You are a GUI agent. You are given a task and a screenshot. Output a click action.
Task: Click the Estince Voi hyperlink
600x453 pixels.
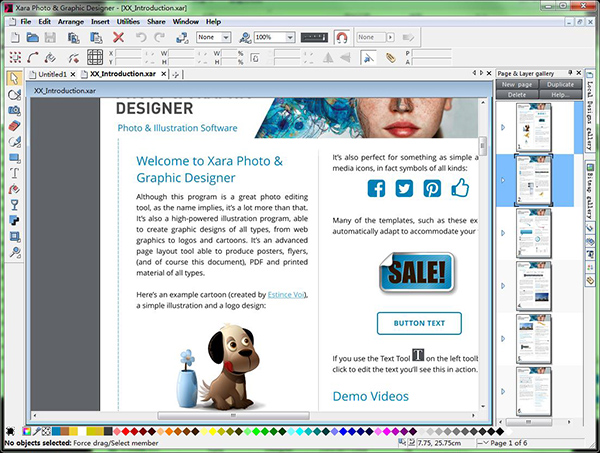(x=287, y=295)
